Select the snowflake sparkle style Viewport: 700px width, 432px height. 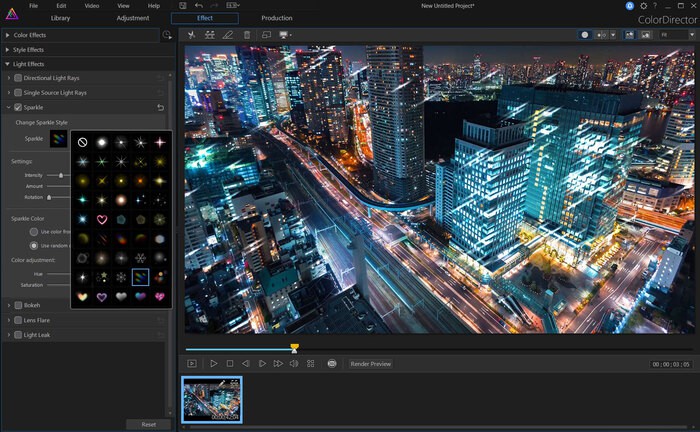[121, 277]
